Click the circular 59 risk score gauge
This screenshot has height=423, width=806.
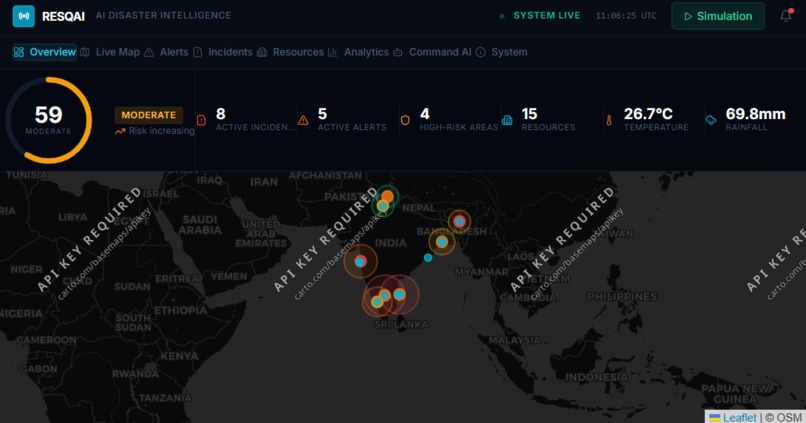48,120
